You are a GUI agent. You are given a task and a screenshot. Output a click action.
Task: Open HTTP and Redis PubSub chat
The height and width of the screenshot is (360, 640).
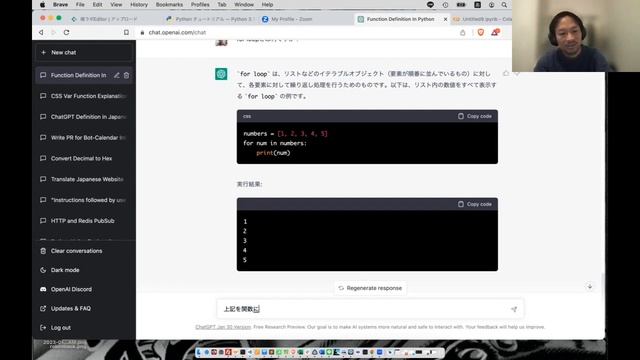click(x=84, y=221)
